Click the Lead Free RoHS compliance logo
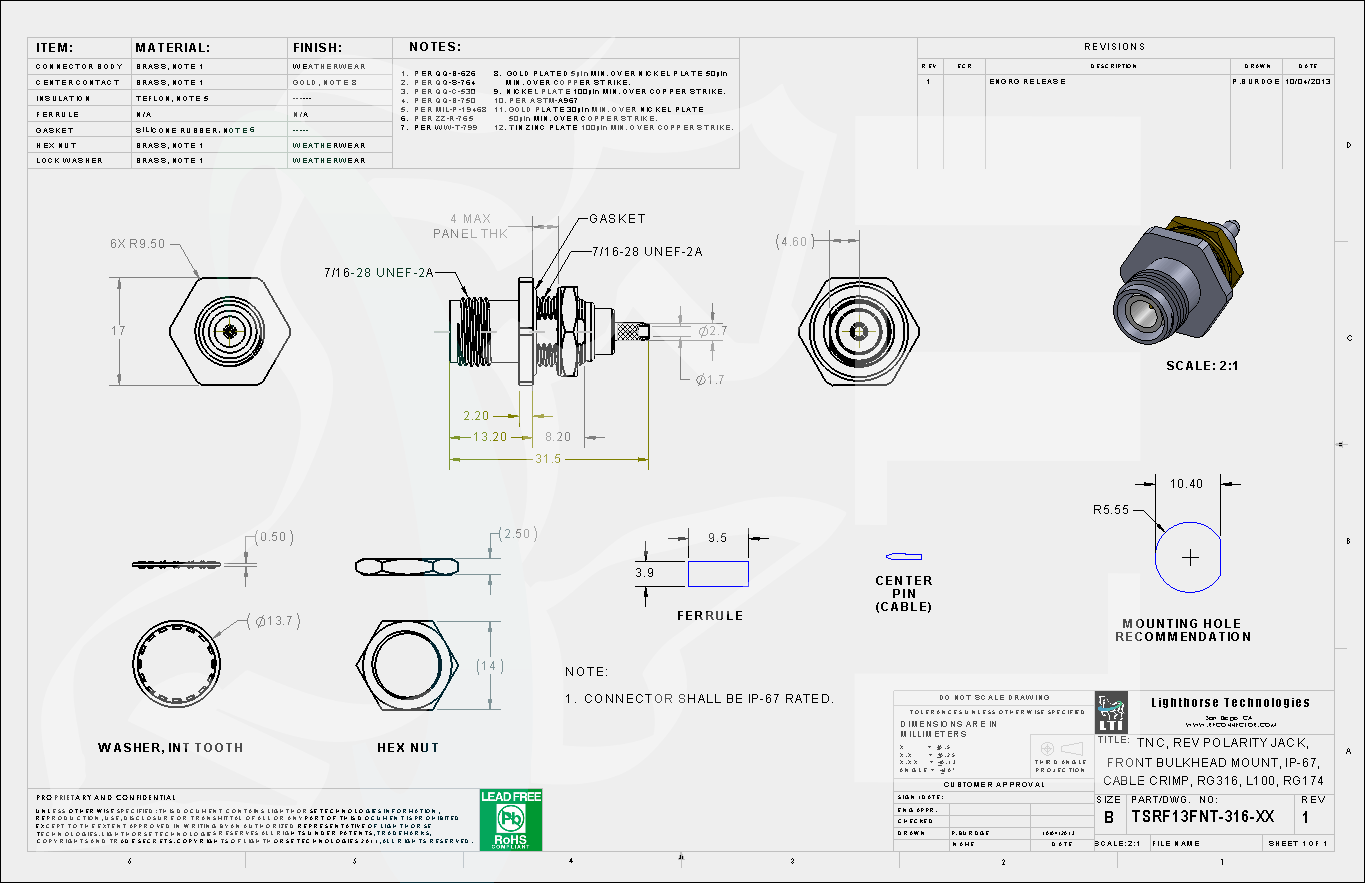1365x883 pixels. point(511,820)
